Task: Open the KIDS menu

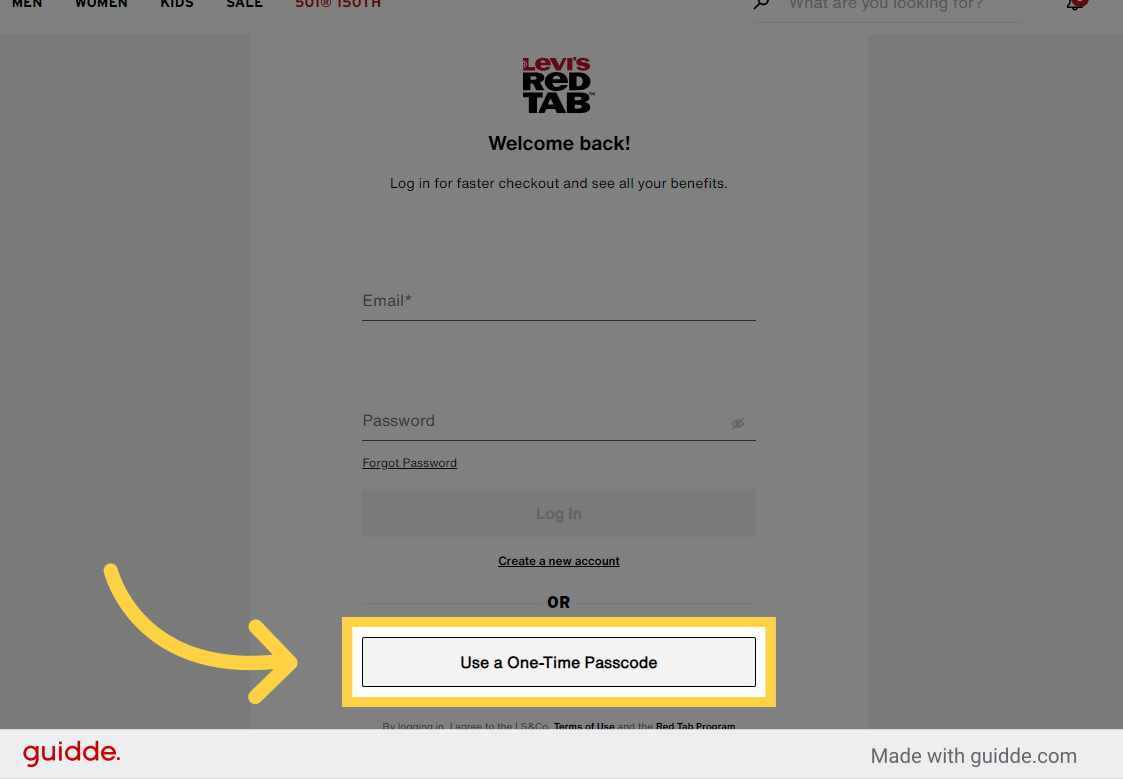Action: (177, 4)
